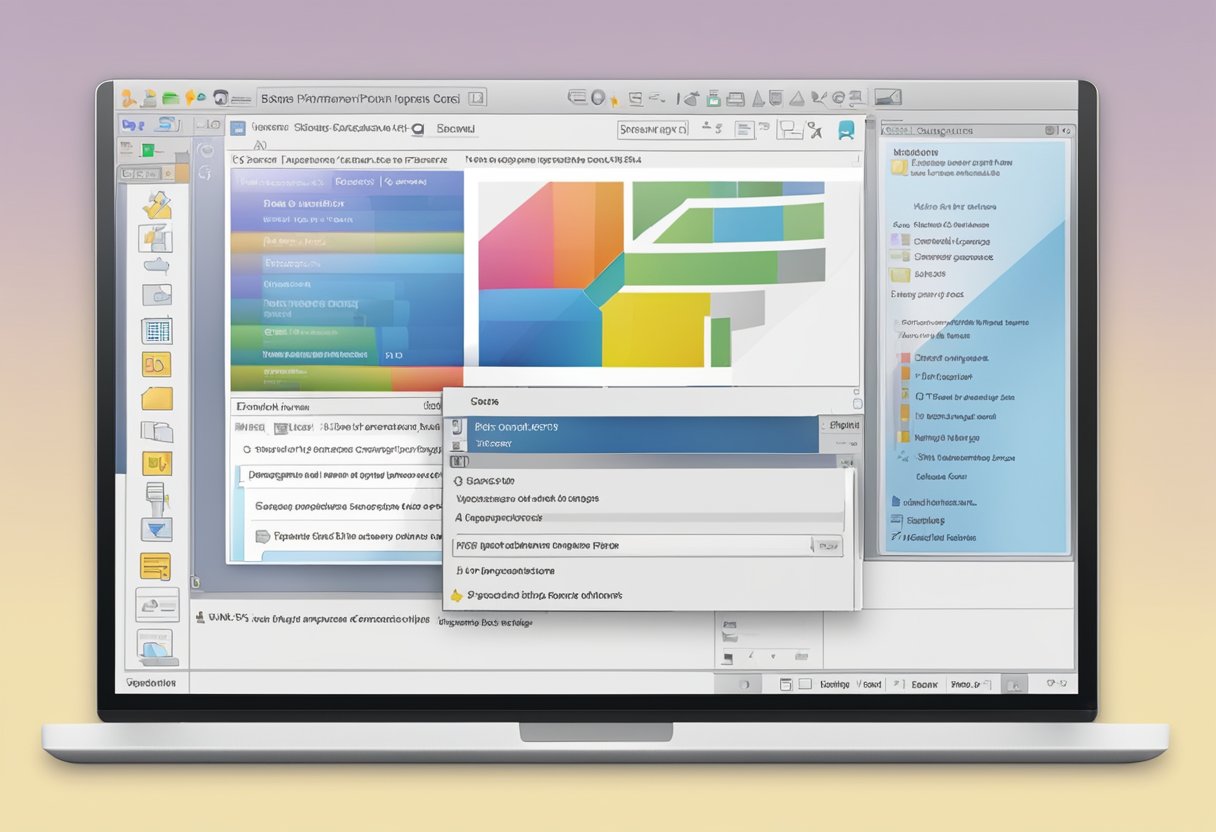Toggle the small square control in the status bar

803,684
